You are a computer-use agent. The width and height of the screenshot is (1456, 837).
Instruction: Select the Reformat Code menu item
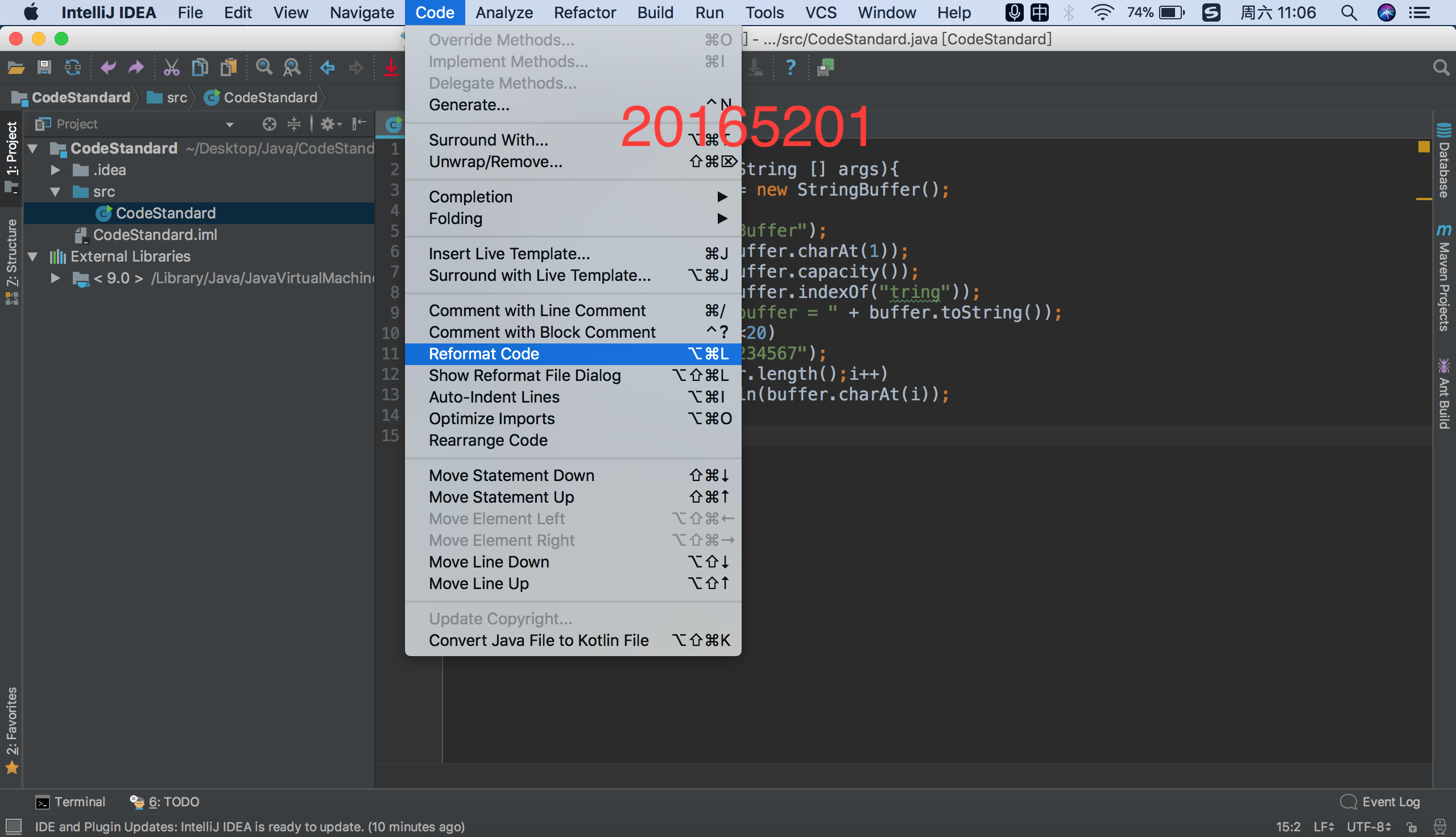[x=484, y=354]
